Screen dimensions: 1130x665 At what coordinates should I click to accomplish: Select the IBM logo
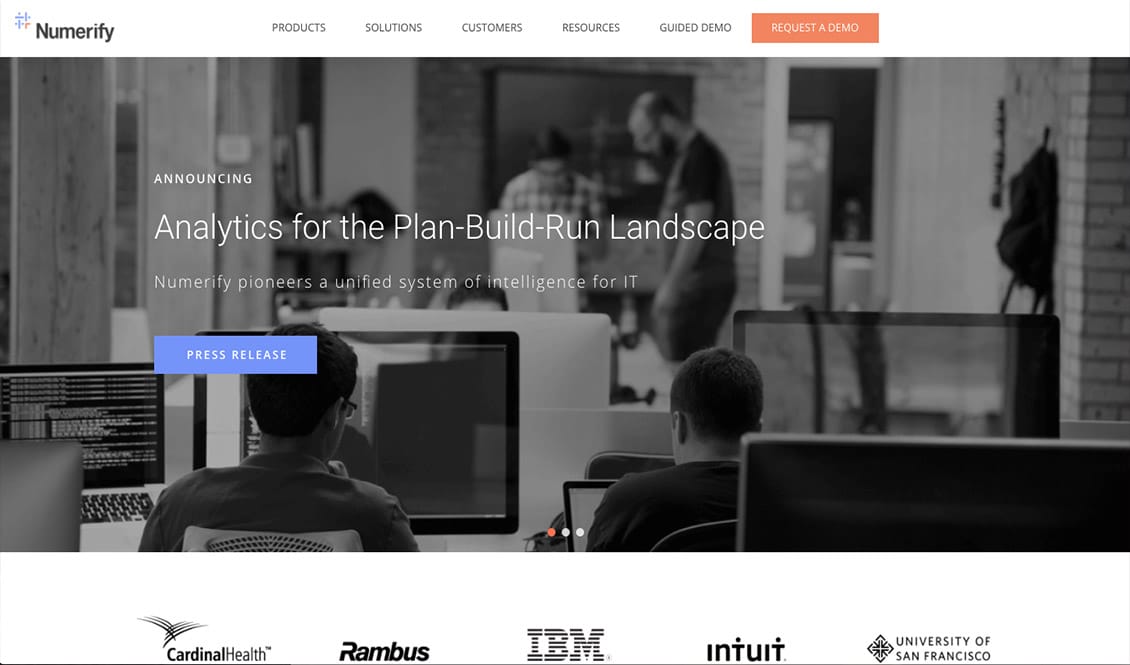coord(566,645)
